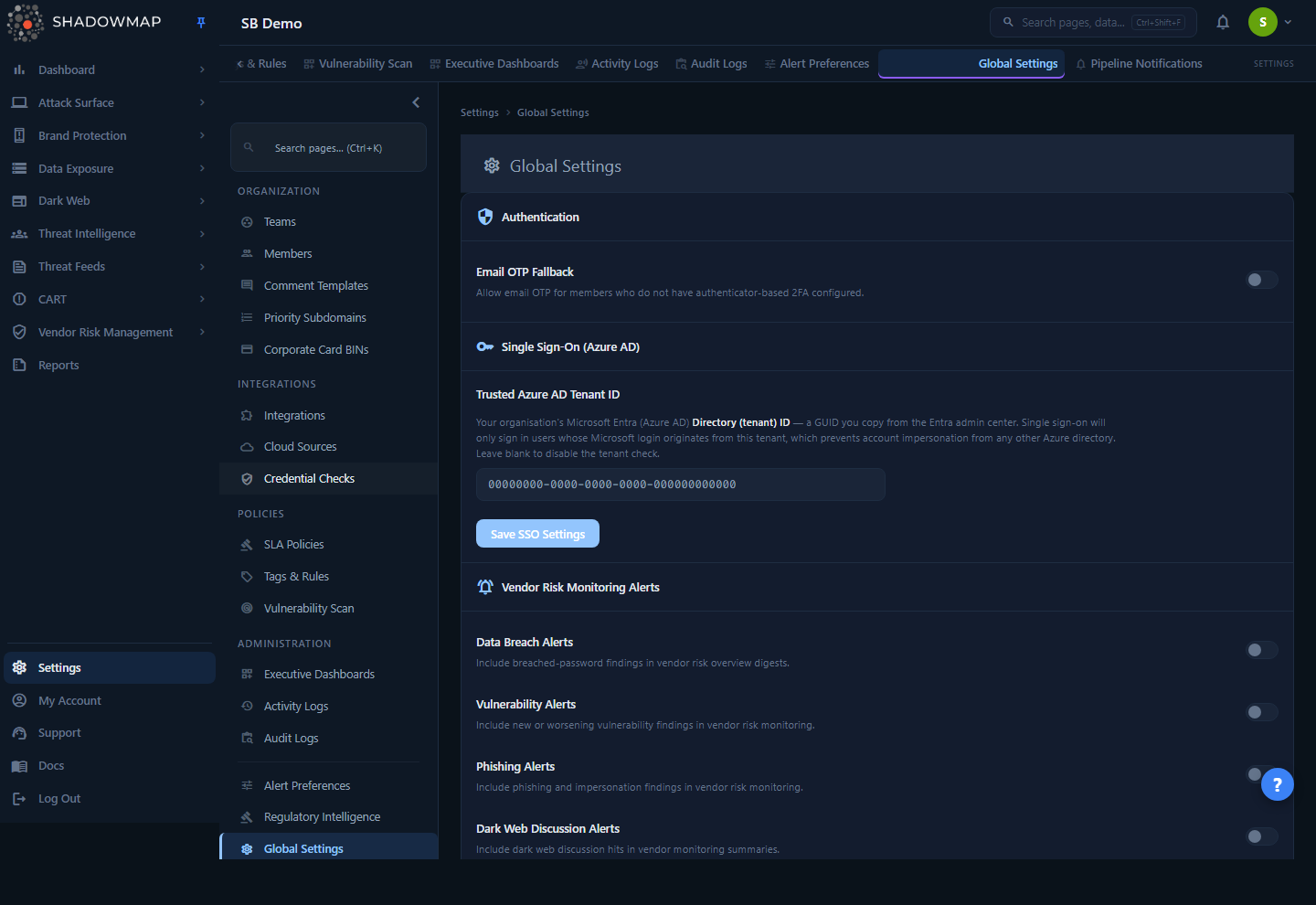Click the Global Settings gear heading icon
1316x905 pixels.
[x=492, y=165]
